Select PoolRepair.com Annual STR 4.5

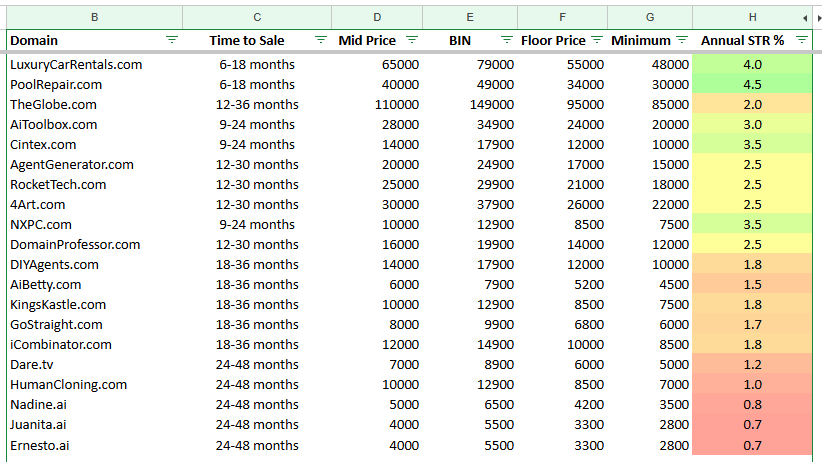coord(752,84)
